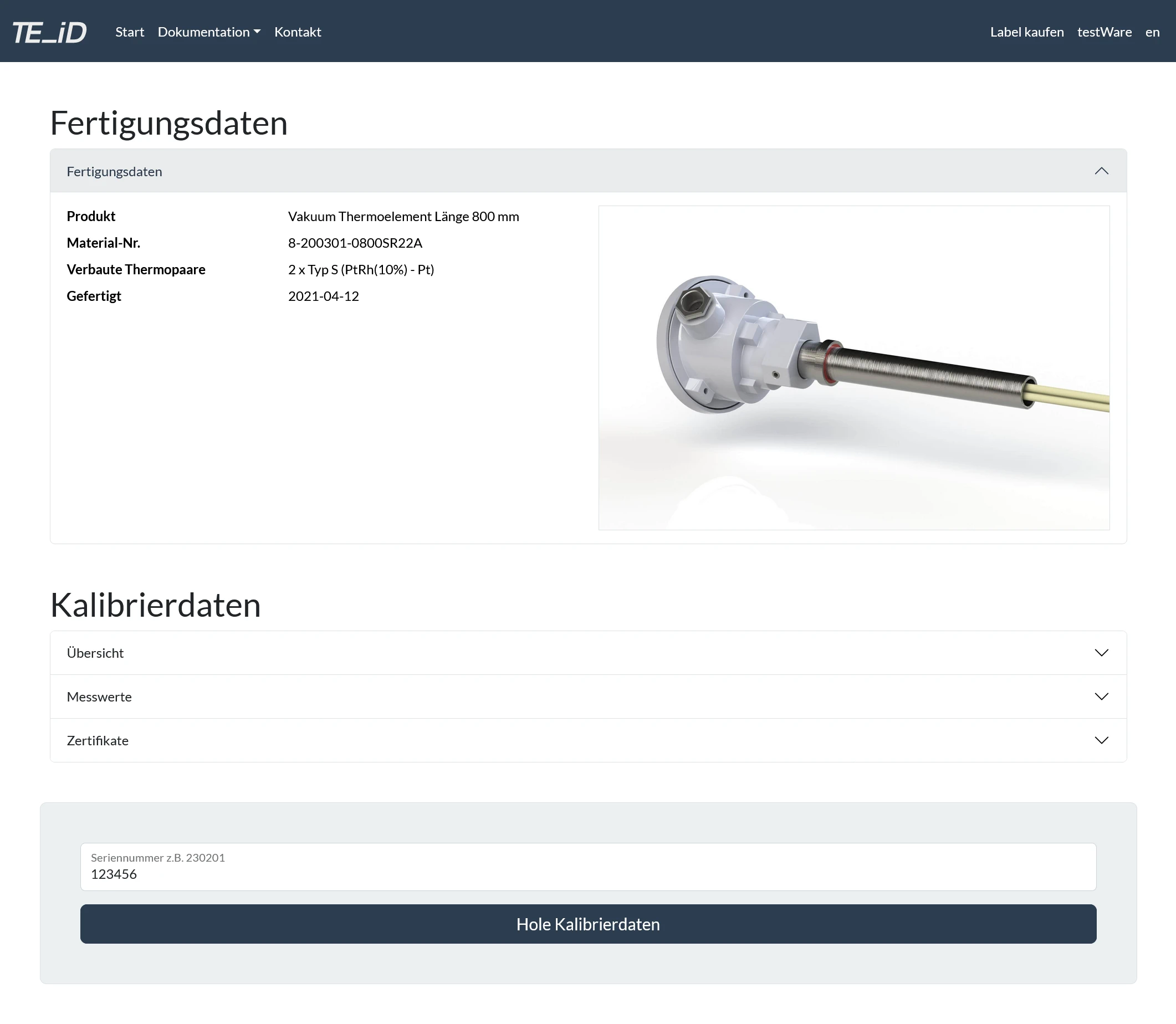
Task: Switch language to English via en
Action: click(x=1152, y=32)
